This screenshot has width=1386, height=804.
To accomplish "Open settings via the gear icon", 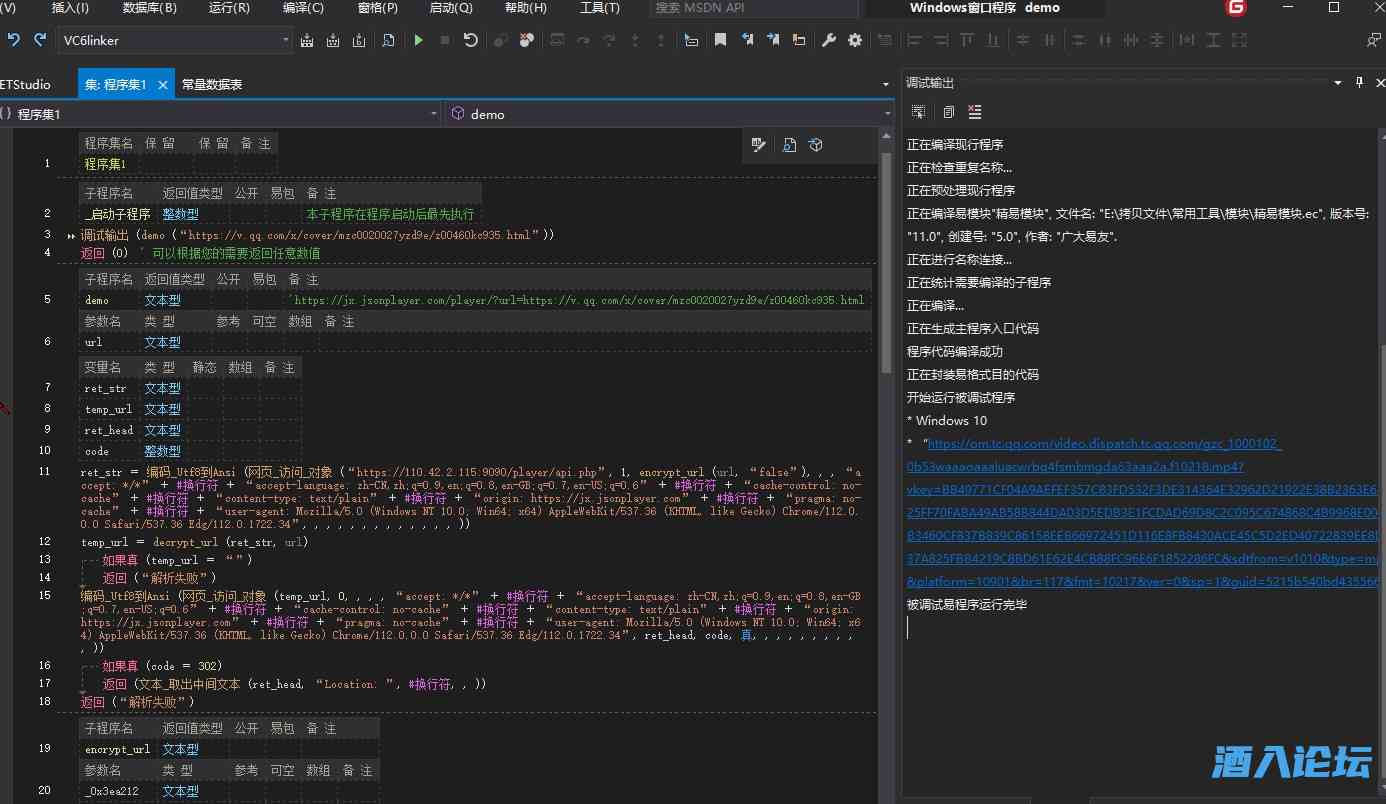I will [x=855, y=40].
